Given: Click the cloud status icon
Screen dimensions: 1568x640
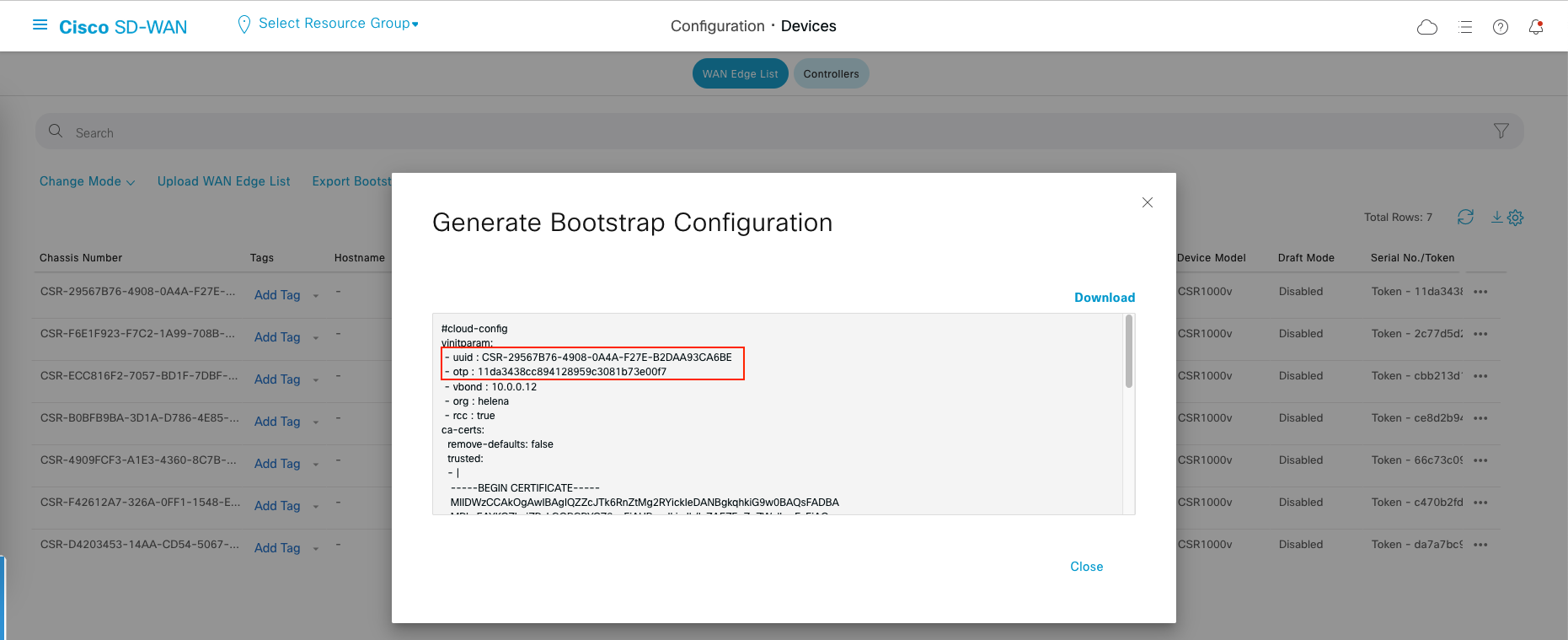Looking at the screenshot, I should [1426, 27].
